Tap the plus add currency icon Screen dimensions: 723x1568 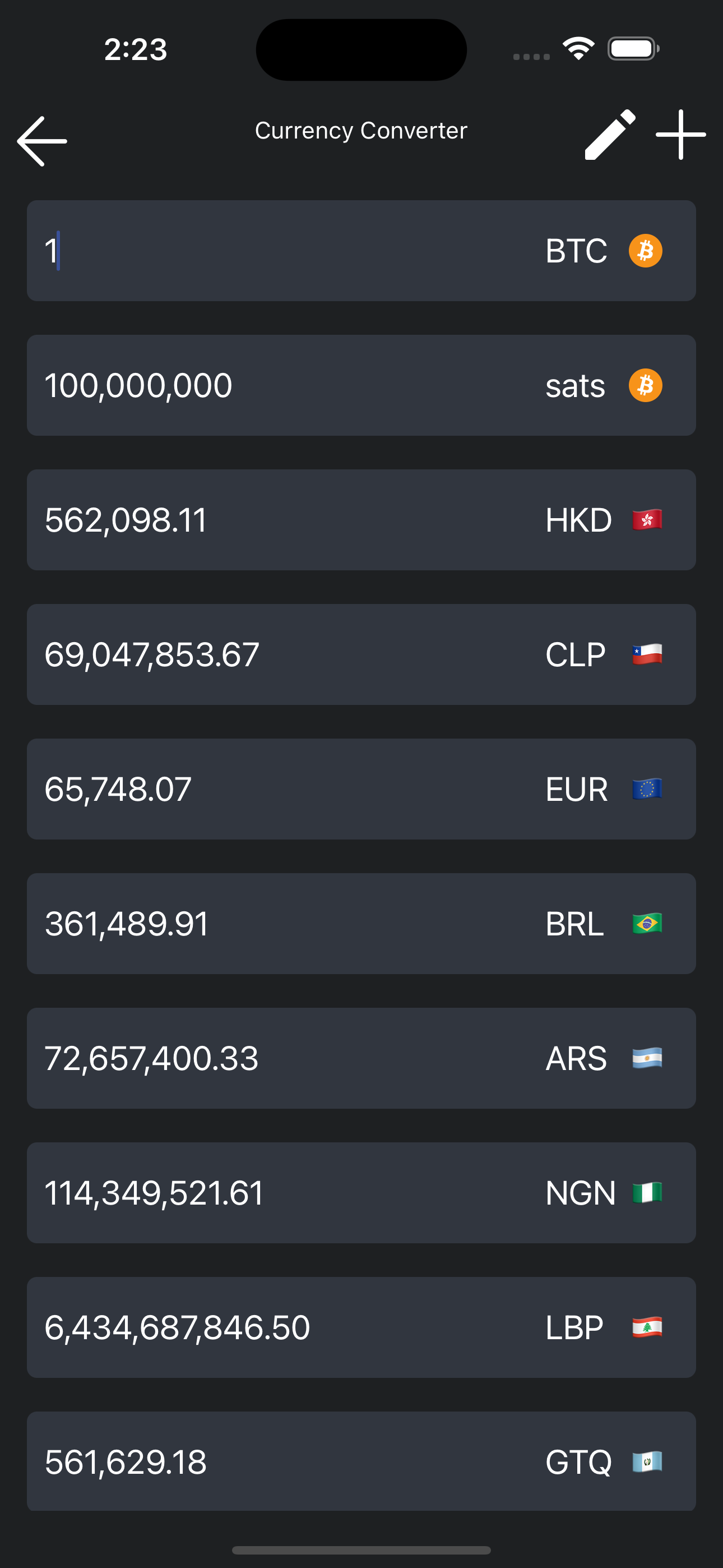680,135
